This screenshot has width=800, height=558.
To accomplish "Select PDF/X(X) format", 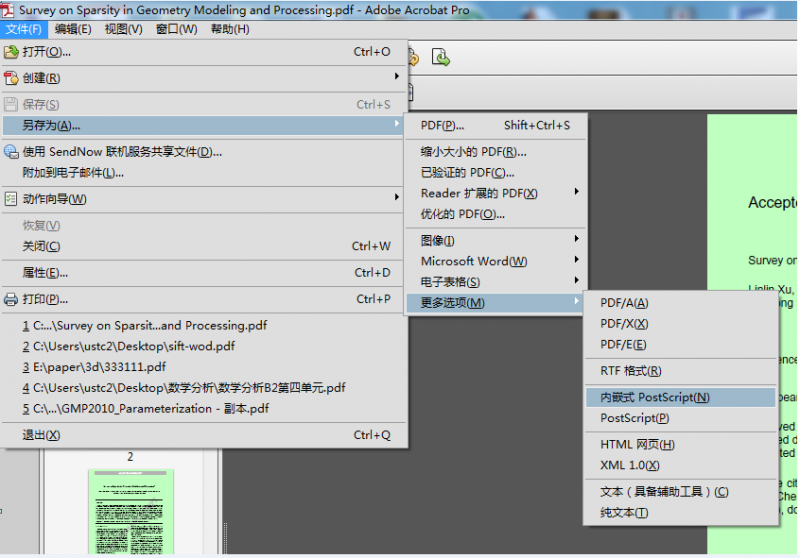I will [681, 324].
